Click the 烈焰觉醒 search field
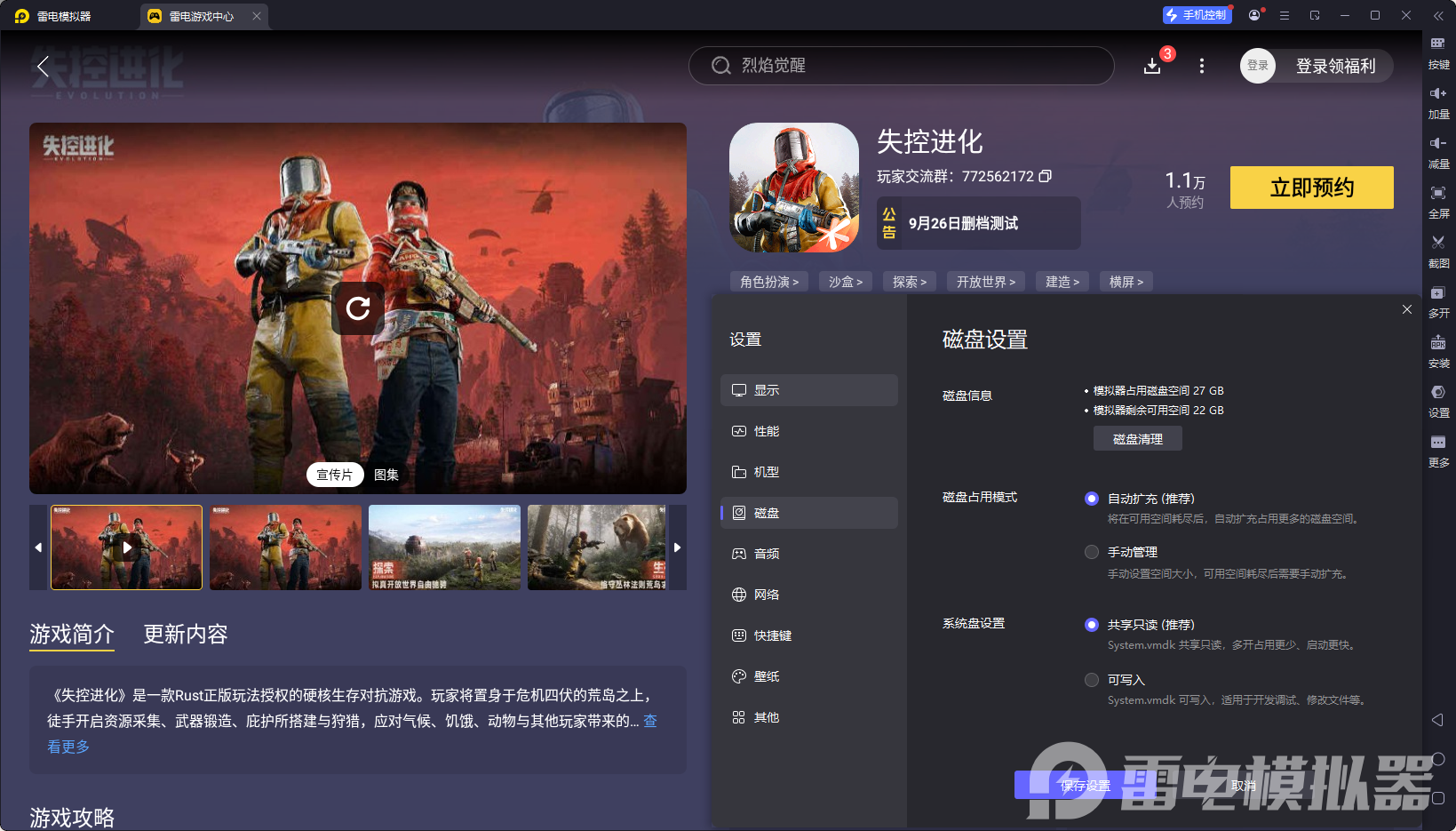 901,66
